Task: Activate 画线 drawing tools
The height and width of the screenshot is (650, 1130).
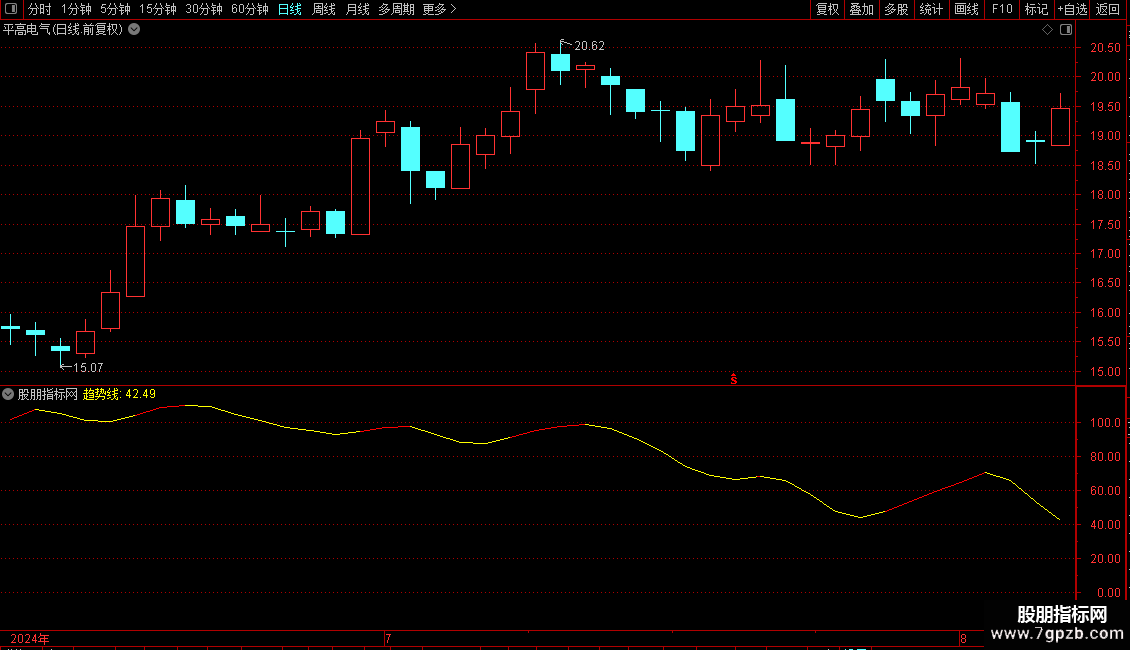Action: point(966,9)
